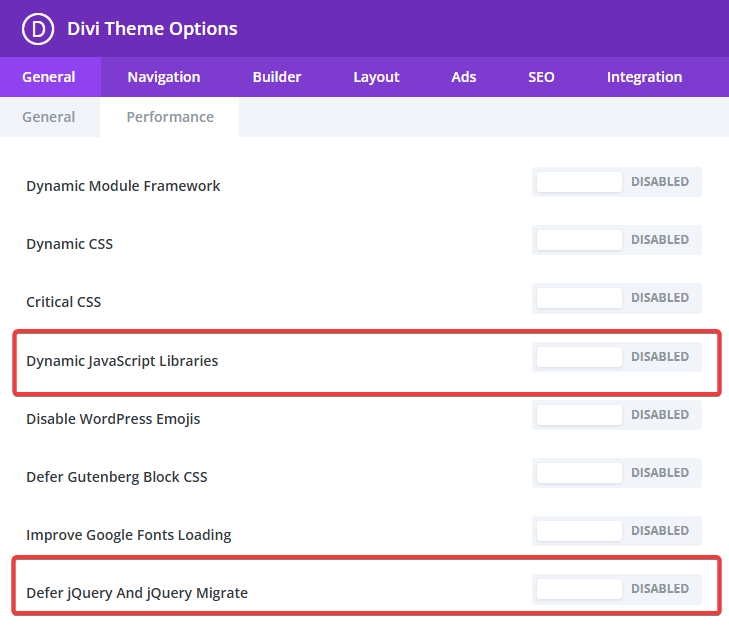Click the Dynamic JavaScript Libraries label
The height and width of the screenshot is (626, 729).
point(122,360)
